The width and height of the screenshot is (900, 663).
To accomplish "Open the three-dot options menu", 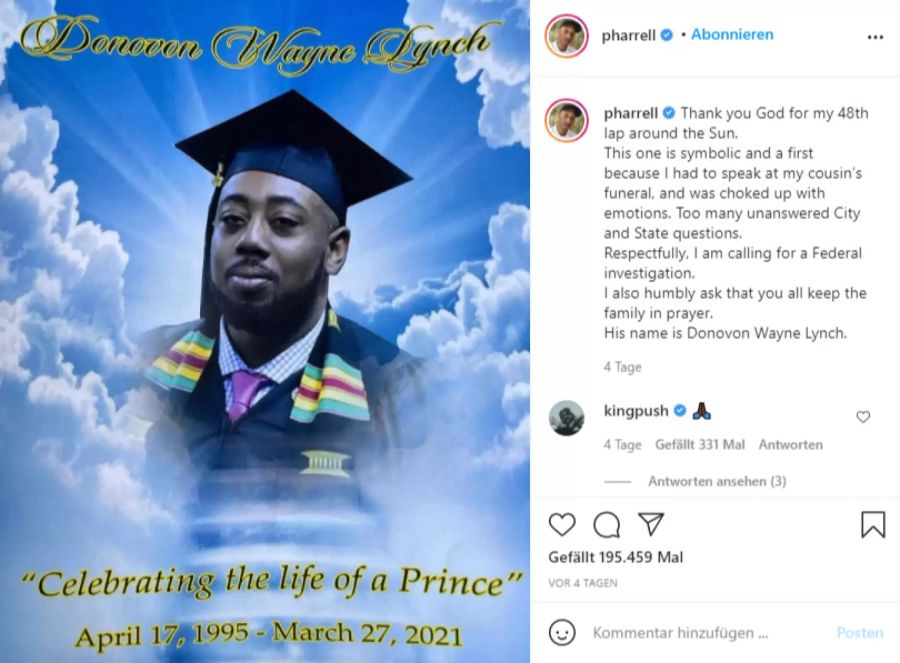I will [x=875, y=37].
